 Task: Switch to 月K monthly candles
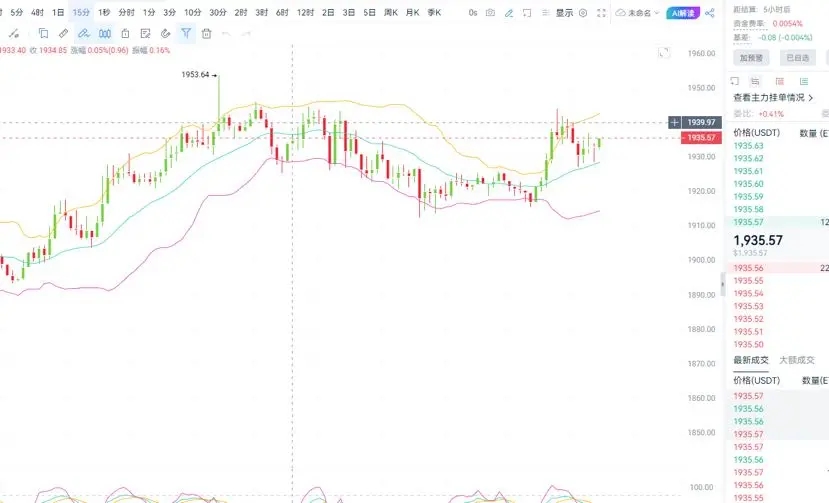412,12
